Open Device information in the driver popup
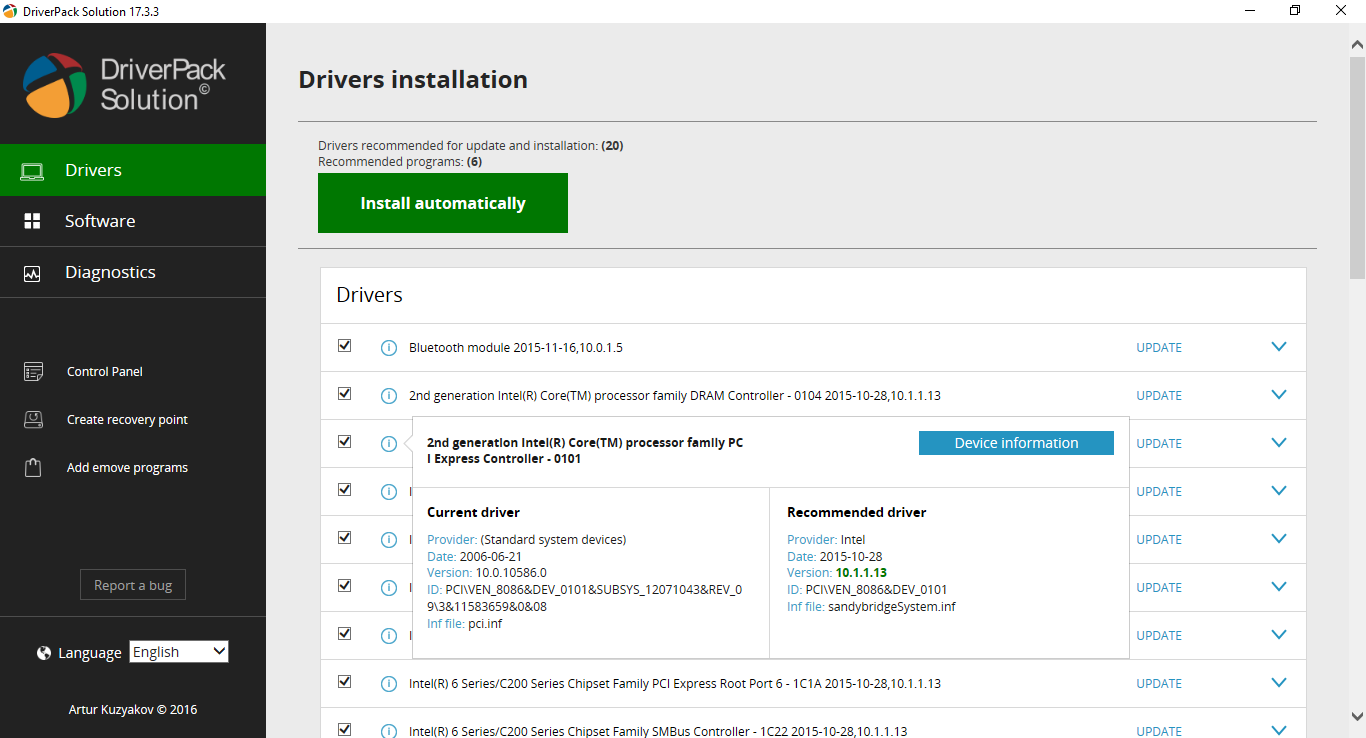 point(1016,443)
